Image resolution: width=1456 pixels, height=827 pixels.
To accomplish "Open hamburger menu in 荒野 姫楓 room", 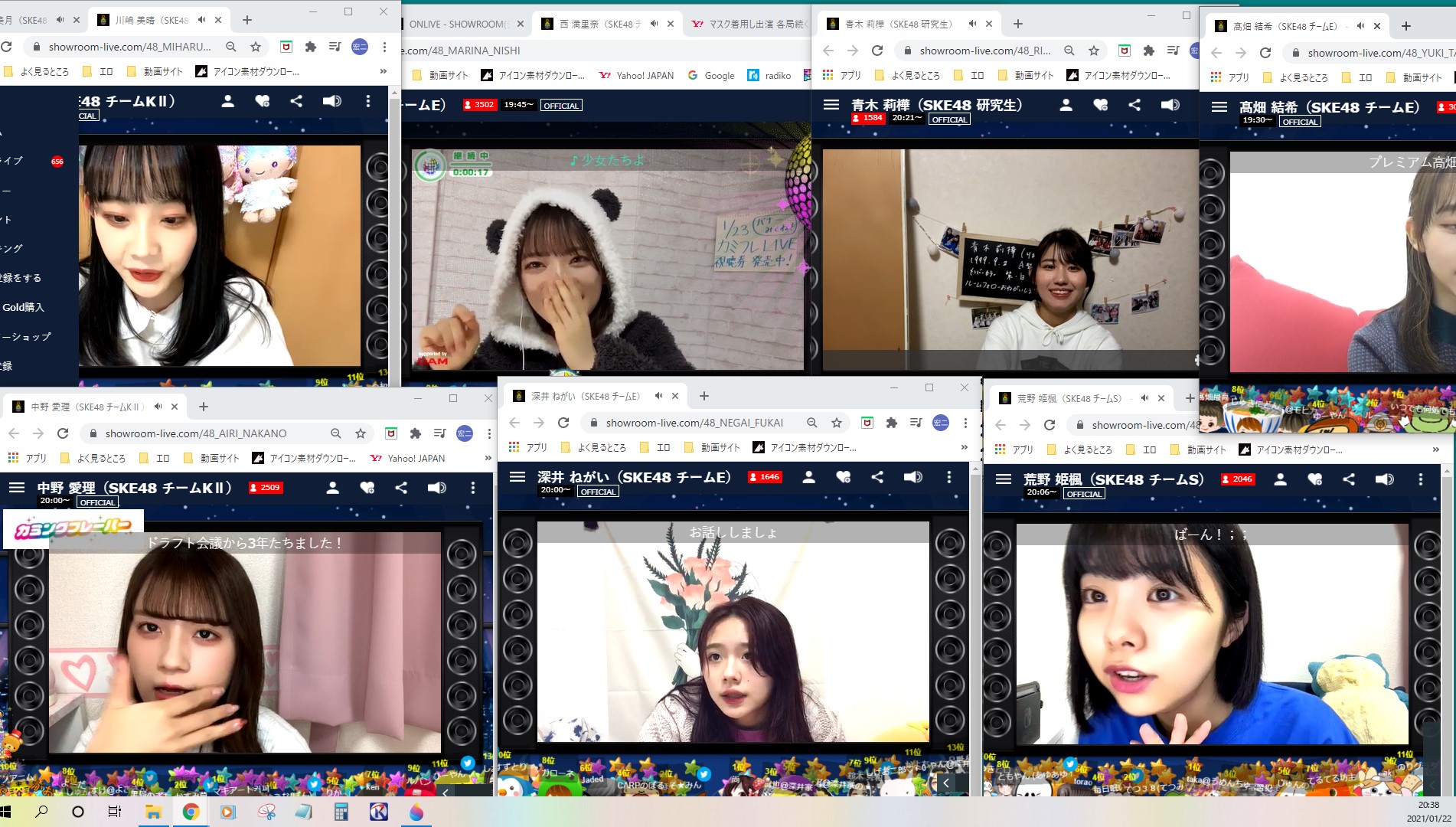I will point(1004,479).
